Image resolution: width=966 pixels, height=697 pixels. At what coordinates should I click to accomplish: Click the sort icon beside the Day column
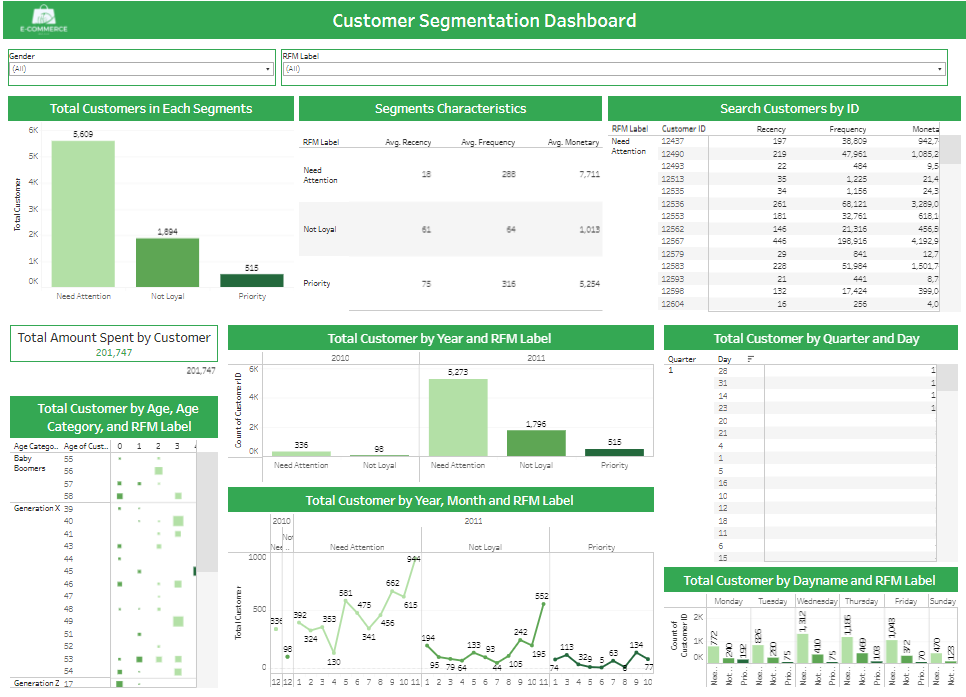tap(749, 359)
